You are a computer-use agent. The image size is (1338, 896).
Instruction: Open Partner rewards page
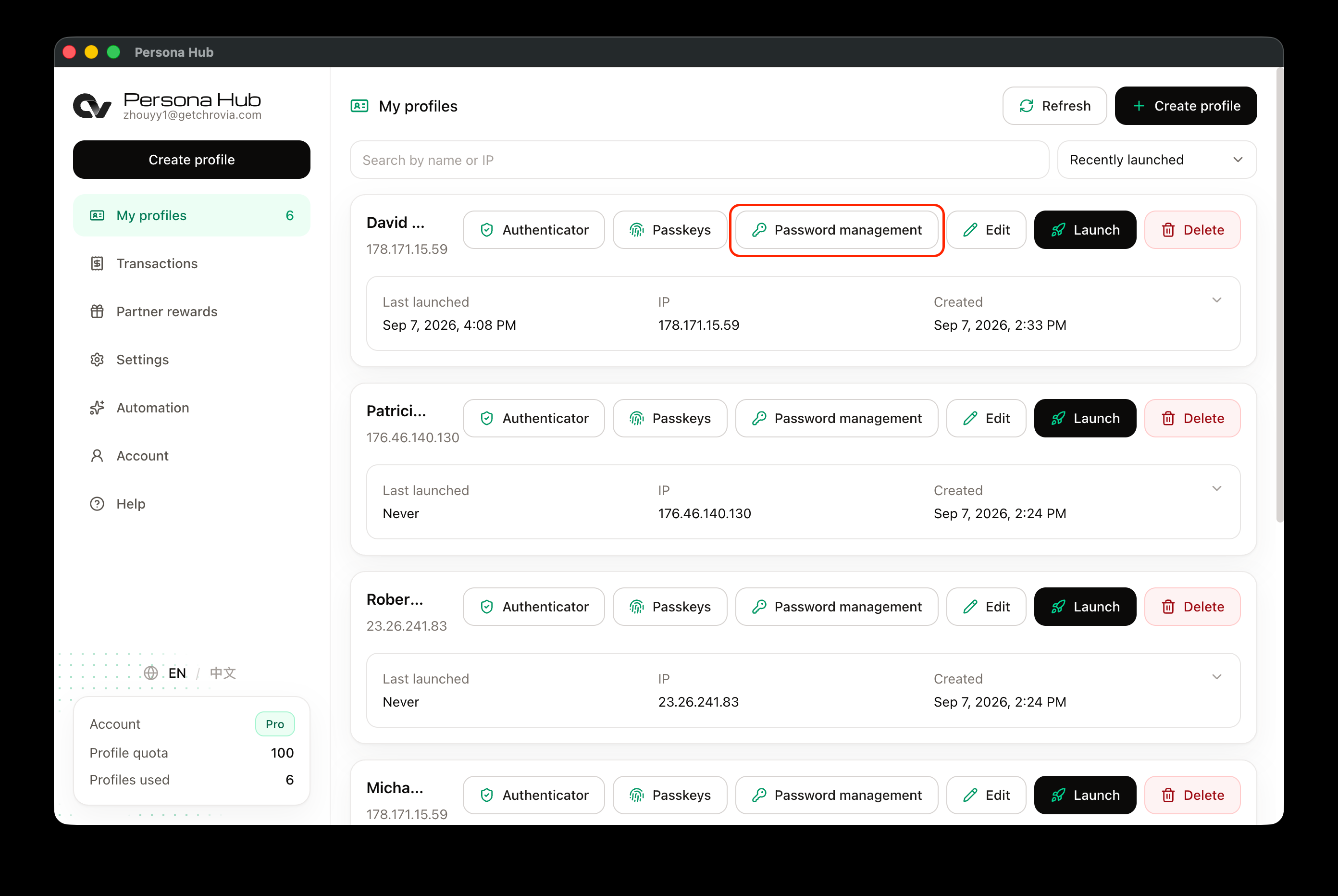click(191, 311)
